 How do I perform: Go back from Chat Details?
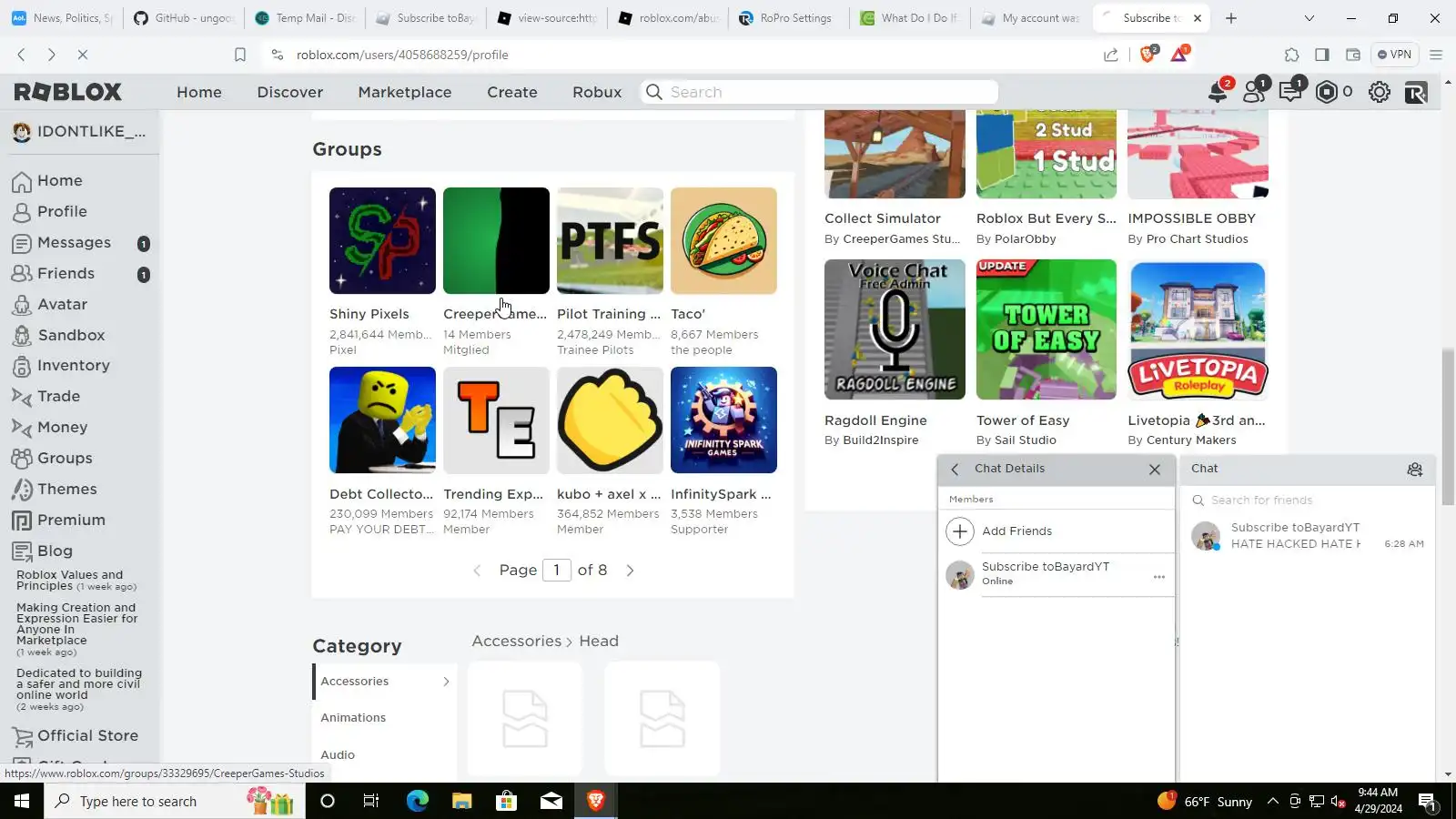[955, 470]
